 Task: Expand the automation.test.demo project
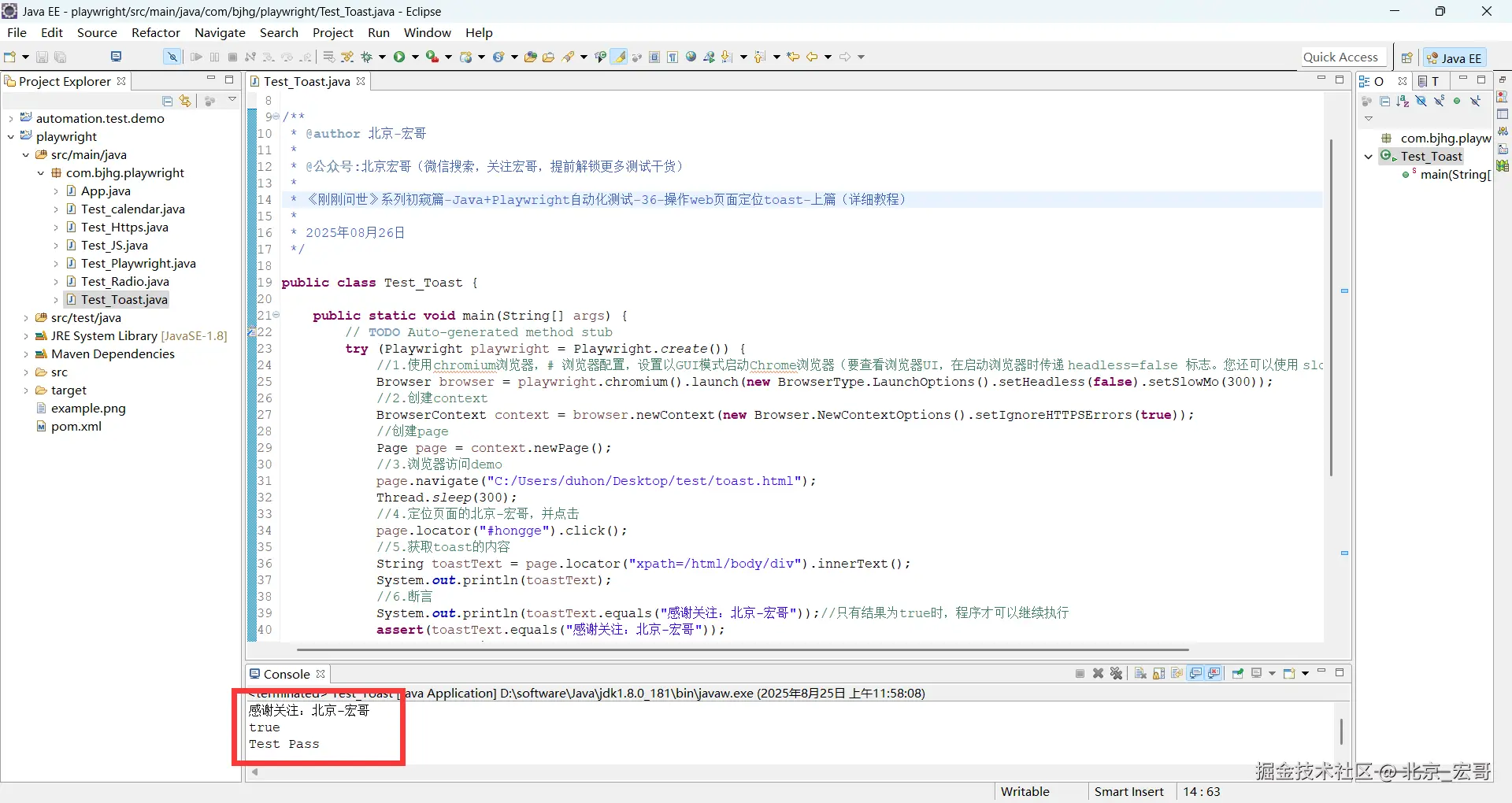pyautogui.click(x=11, y=119)
